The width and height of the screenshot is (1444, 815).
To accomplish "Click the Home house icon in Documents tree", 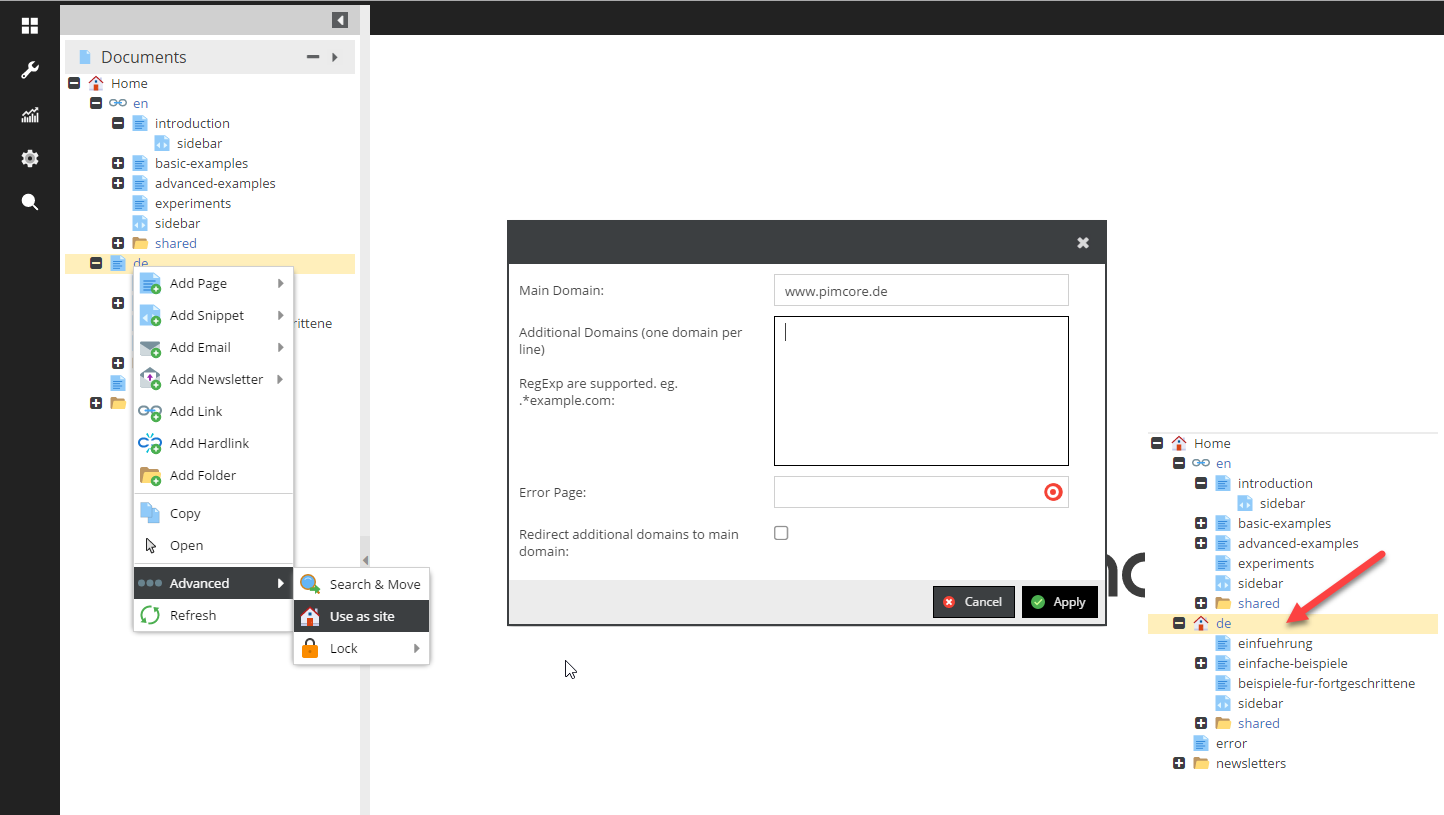I will 96,83.
